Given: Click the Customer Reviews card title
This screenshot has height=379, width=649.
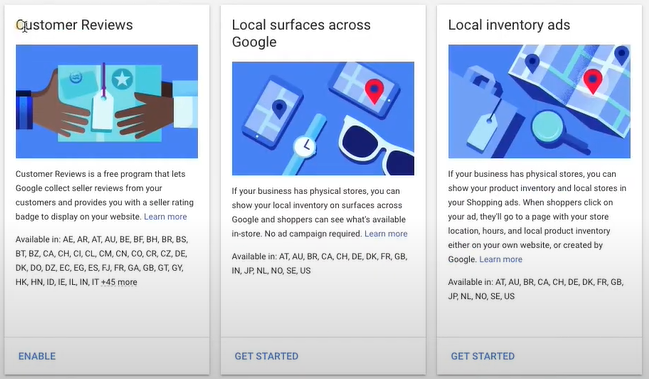Looking at the screenshot, I should 75,25.
